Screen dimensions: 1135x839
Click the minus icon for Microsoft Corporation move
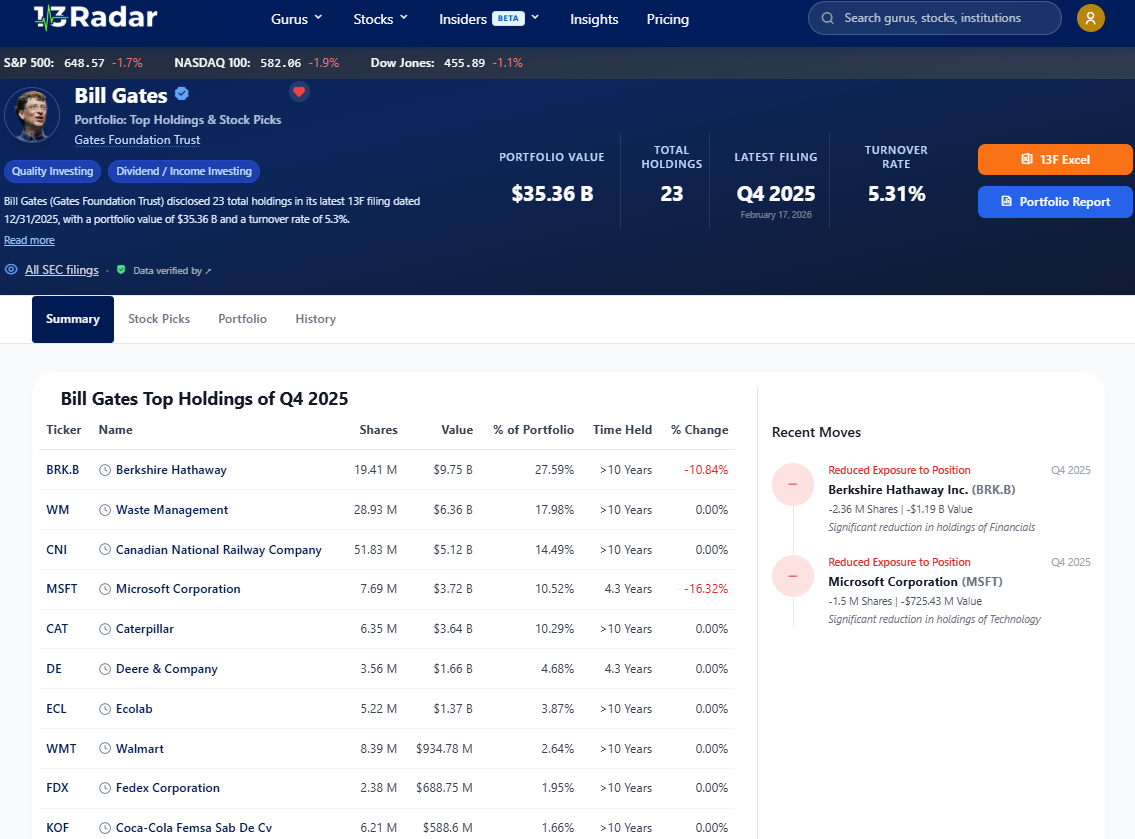pyautogui.click(x=793, y=576)
